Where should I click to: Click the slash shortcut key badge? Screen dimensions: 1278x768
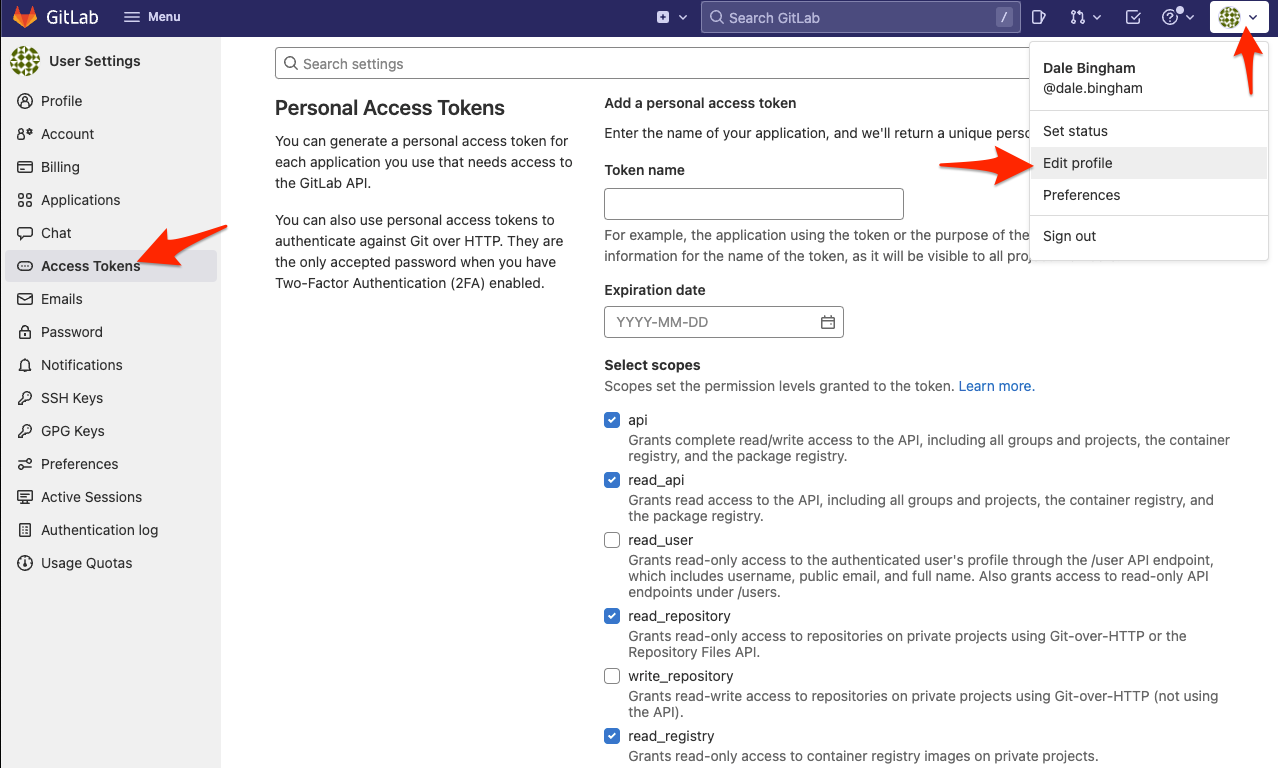coord(1003,17)
